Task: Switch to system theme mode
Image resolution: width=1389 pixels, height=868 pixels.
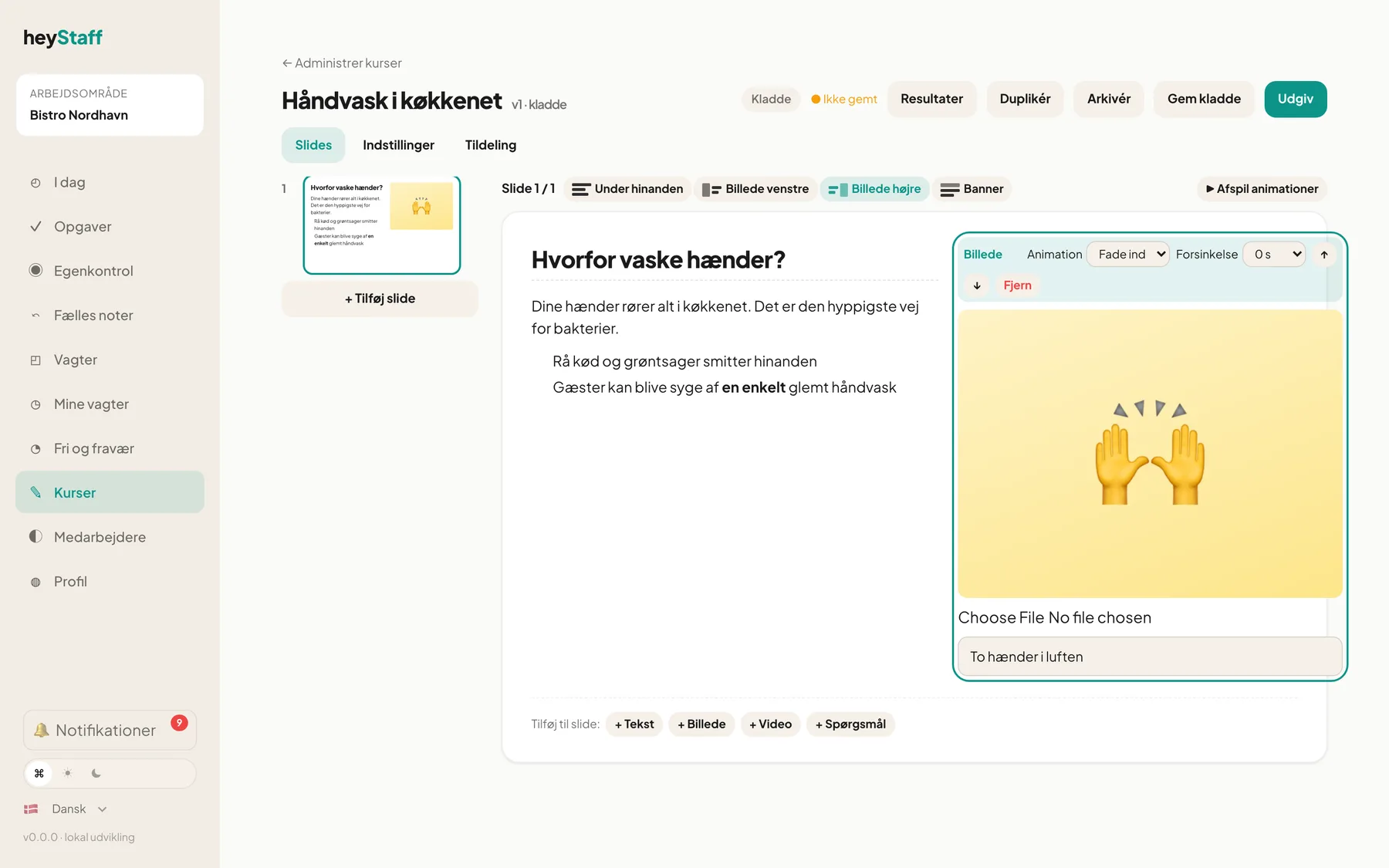Action: coord(39,773)
